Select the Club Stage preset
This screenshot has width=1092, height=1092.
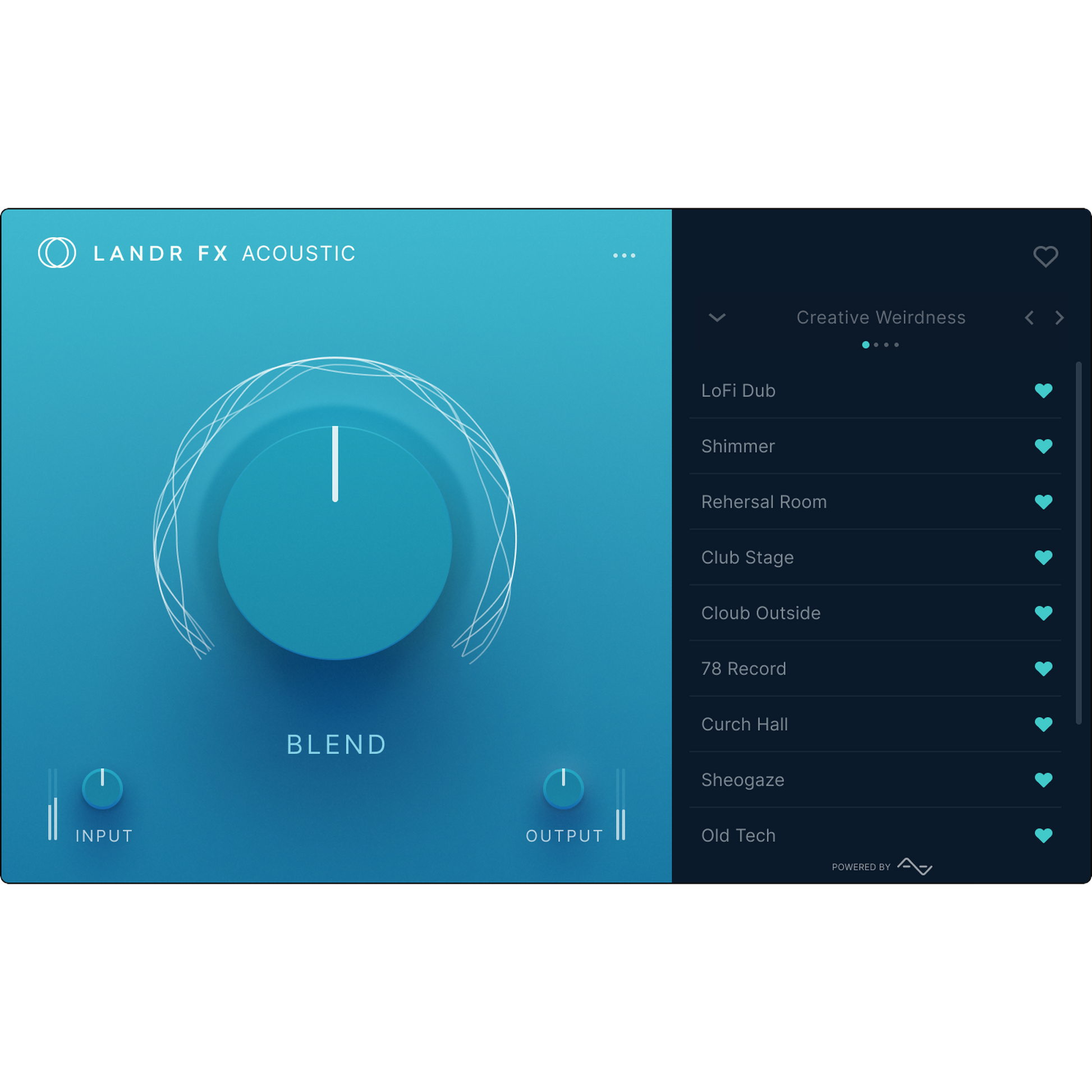coord(747,557)
